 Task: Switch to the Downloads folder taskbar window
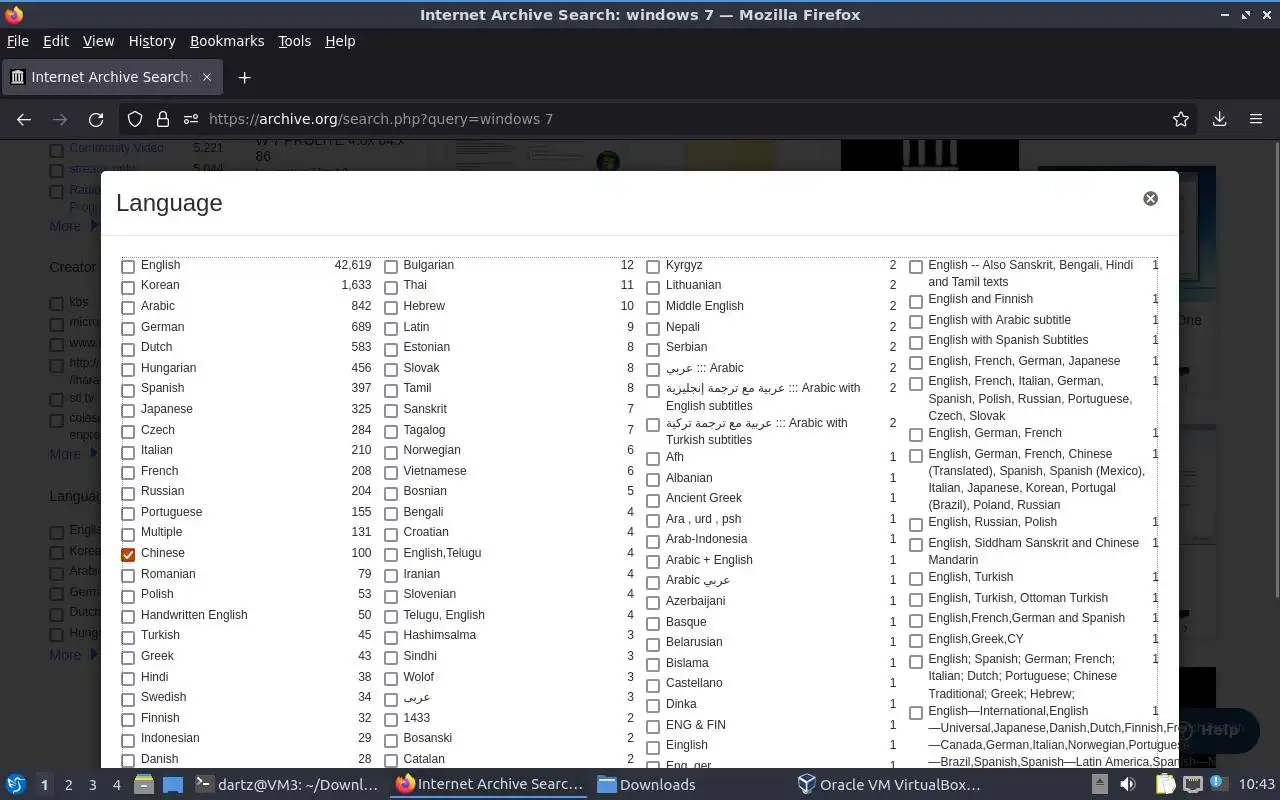click(x=645, y=784)
